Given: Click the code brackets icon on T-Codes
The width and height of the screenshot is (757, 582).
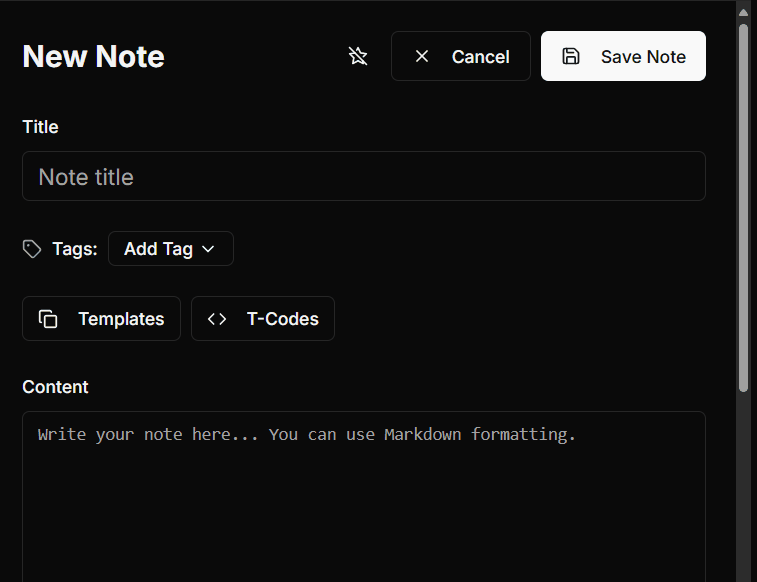Looking at the screenshot, I should coord(217,319).
